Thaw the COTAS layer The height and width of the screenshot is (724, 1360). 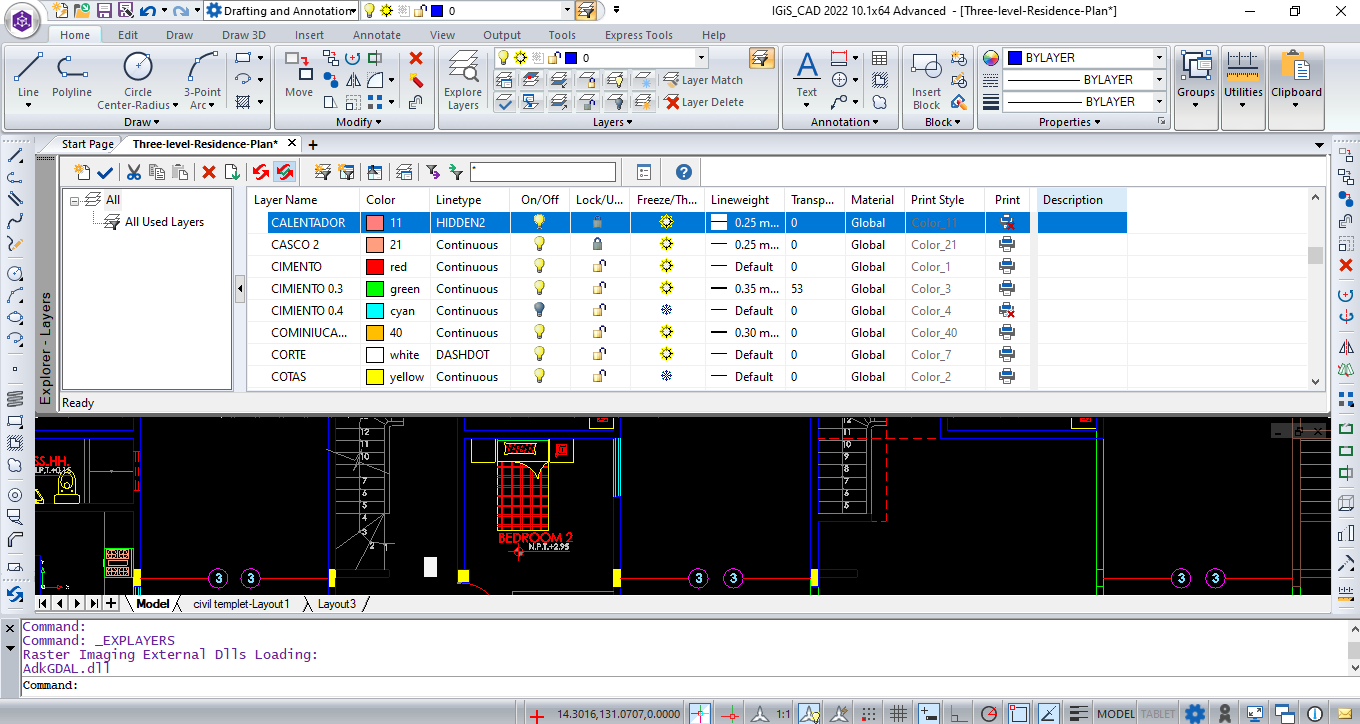pos(666,377)
